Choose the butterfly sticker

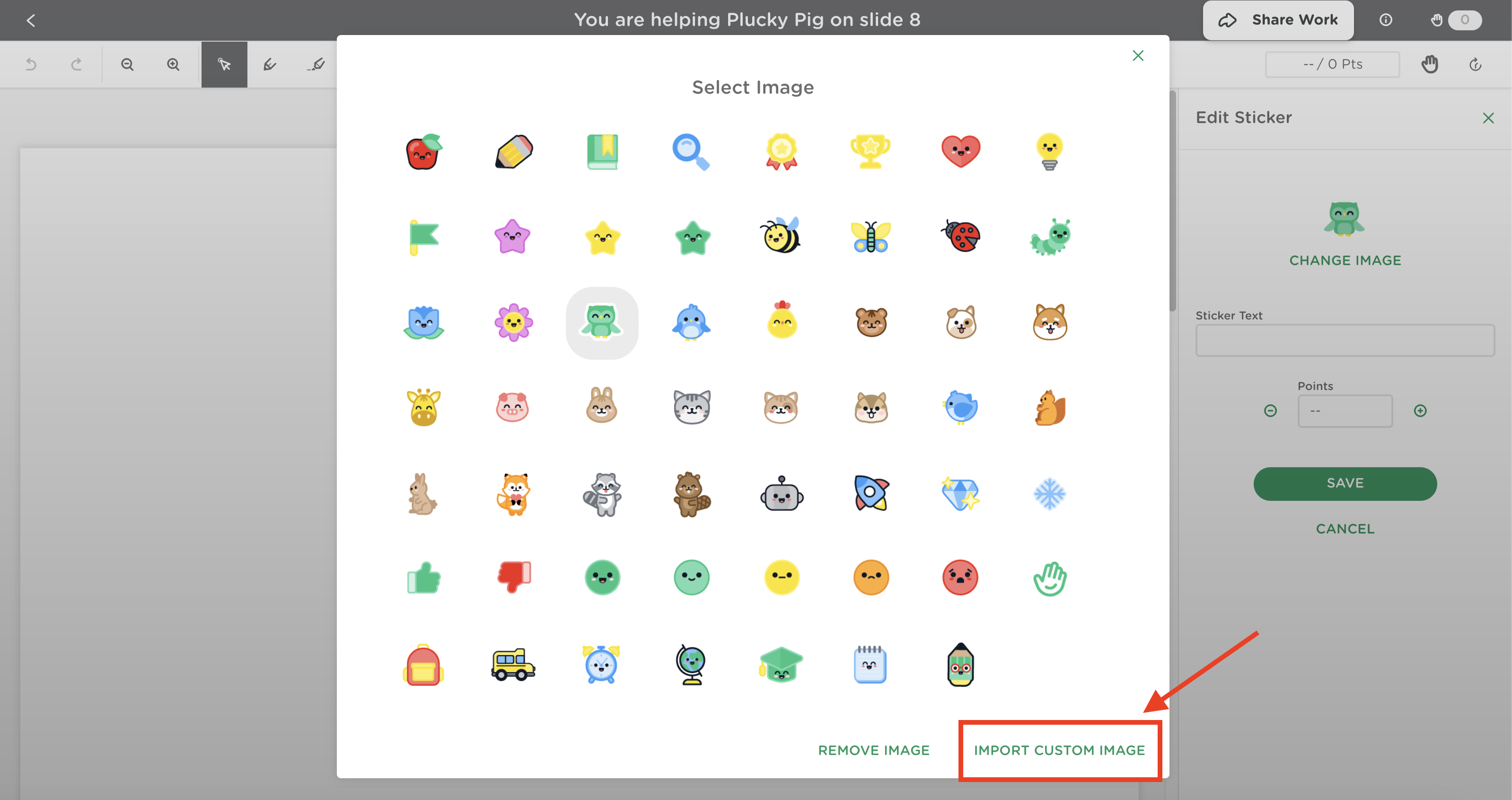tap(871, 237)
